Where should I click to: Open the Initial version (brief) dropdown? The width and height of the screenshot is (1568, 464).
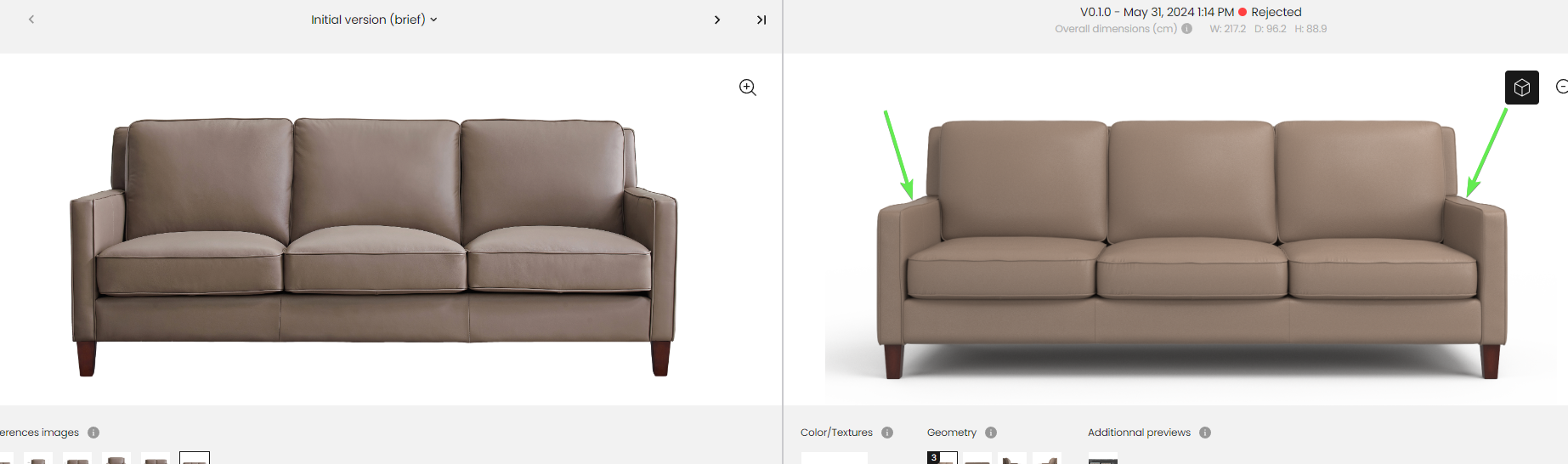pos(374,20)
